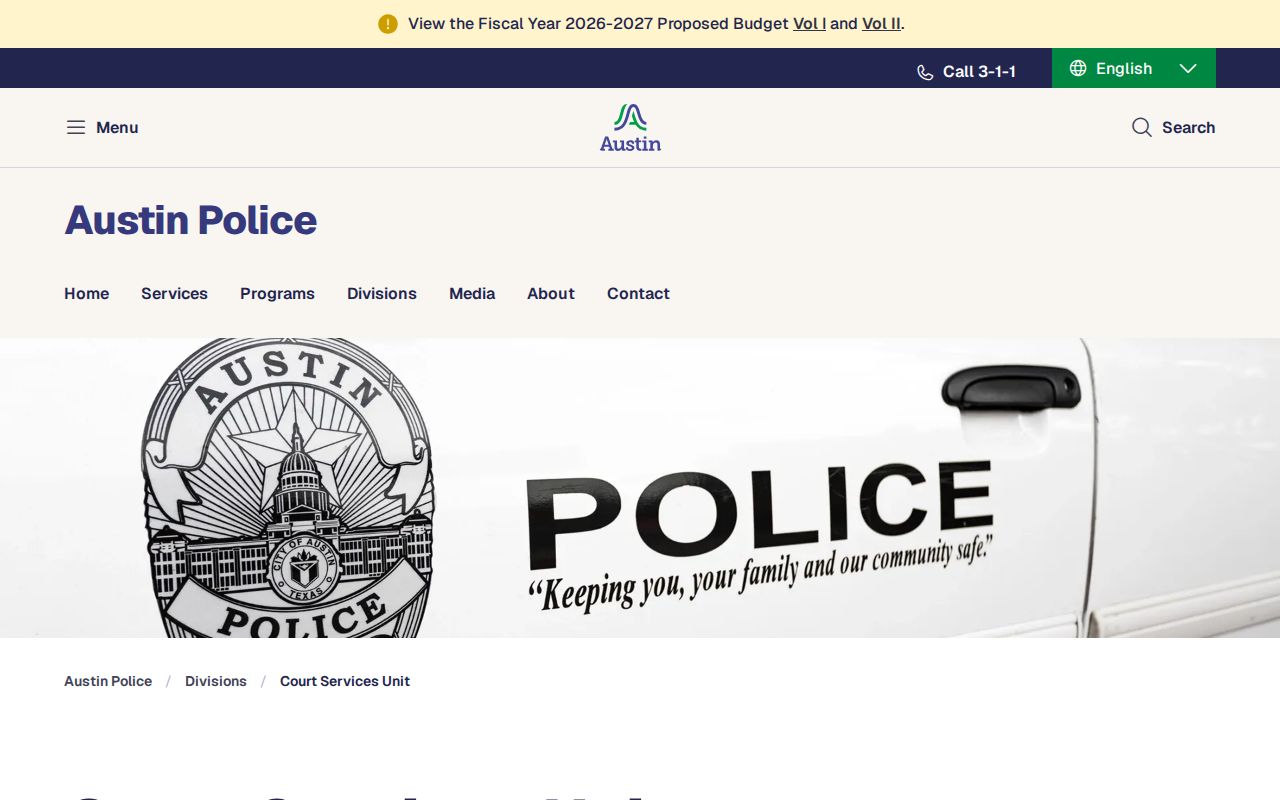Click the globe language icon
The image size is (1280, 800).
pos(1078,68)
